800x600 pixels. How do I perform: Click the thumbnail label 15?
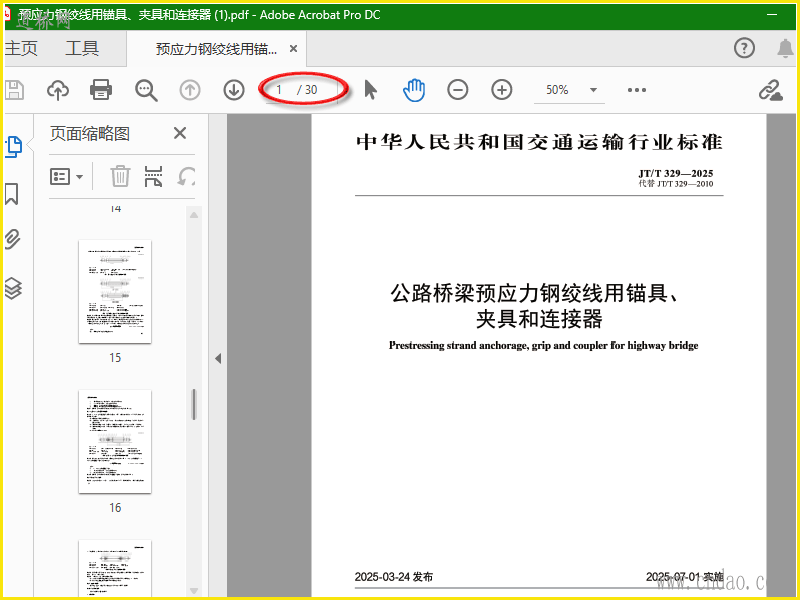point(115,358)
